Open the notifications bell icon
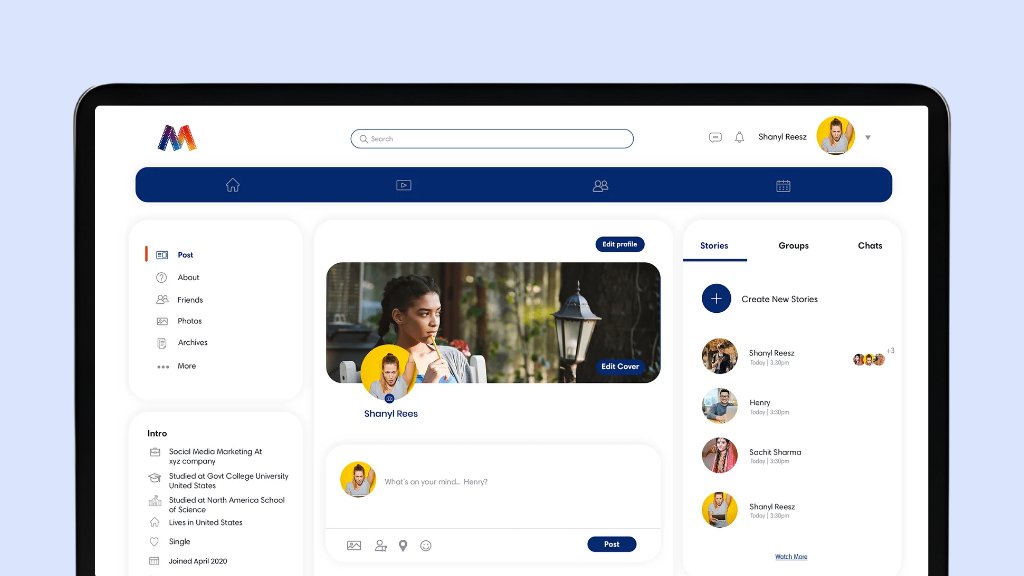Screen dimensions: 1024x576 click(740, 137)
